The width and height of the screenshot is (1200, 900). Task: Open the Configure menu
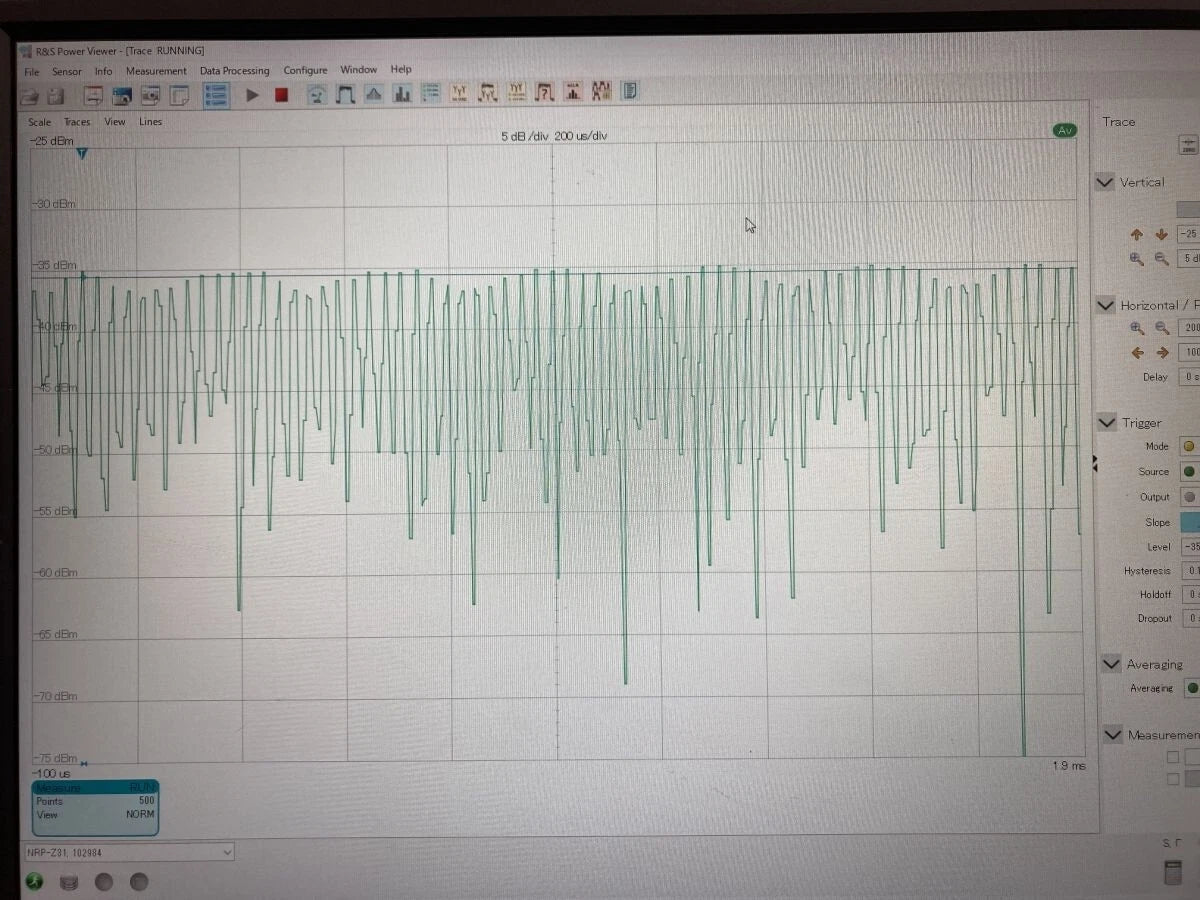click(x=305, y=70)
